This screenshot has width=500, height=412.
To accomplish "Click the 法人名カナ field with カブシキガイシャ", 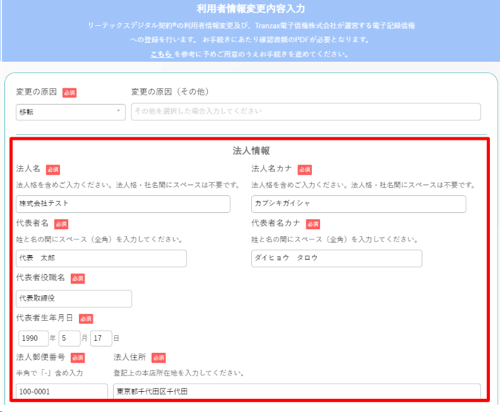I will tap(359, 204).
